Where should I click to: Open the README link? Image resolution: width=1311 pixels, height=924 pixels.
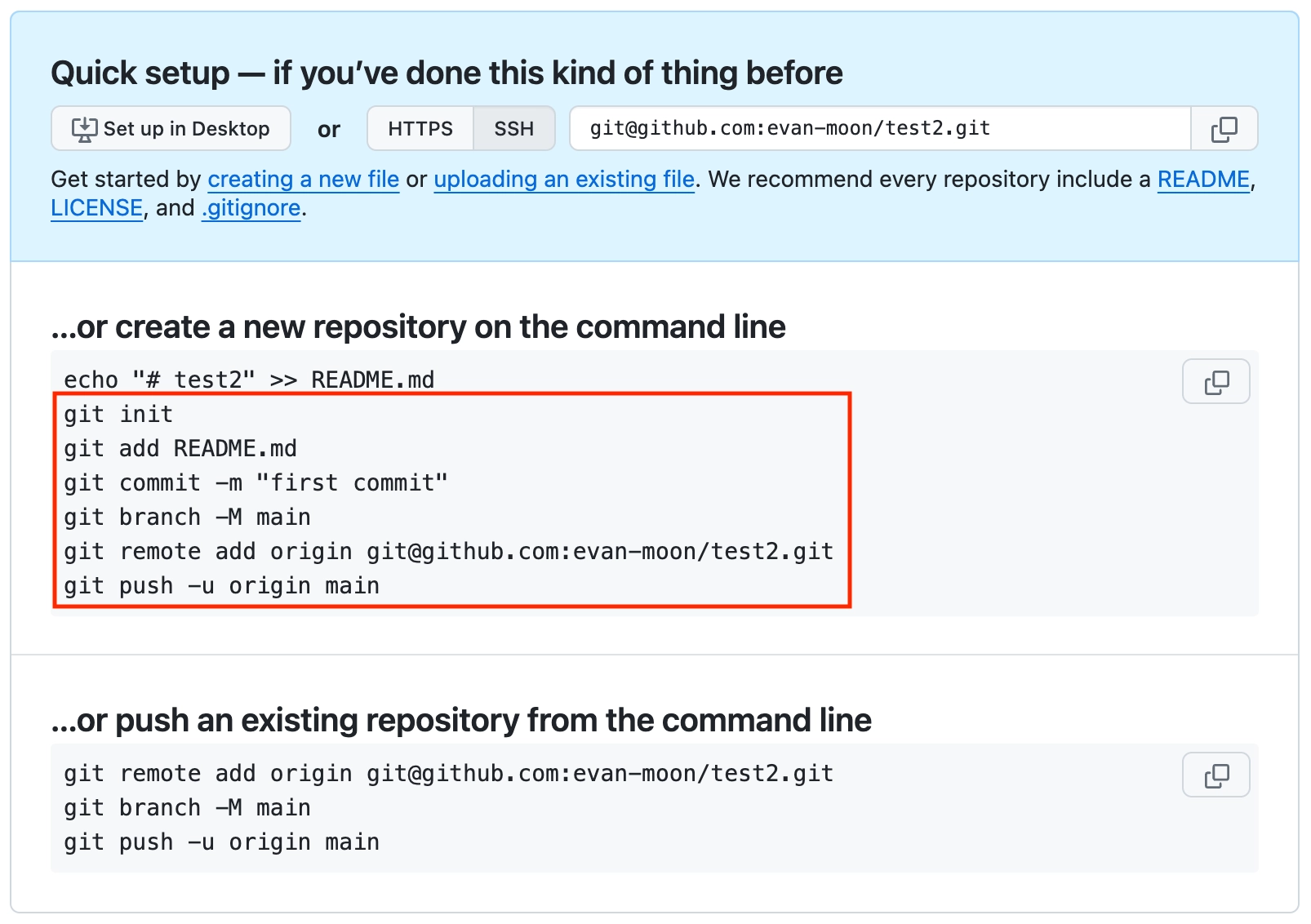pyautogui.click(x=1202, y=180)
